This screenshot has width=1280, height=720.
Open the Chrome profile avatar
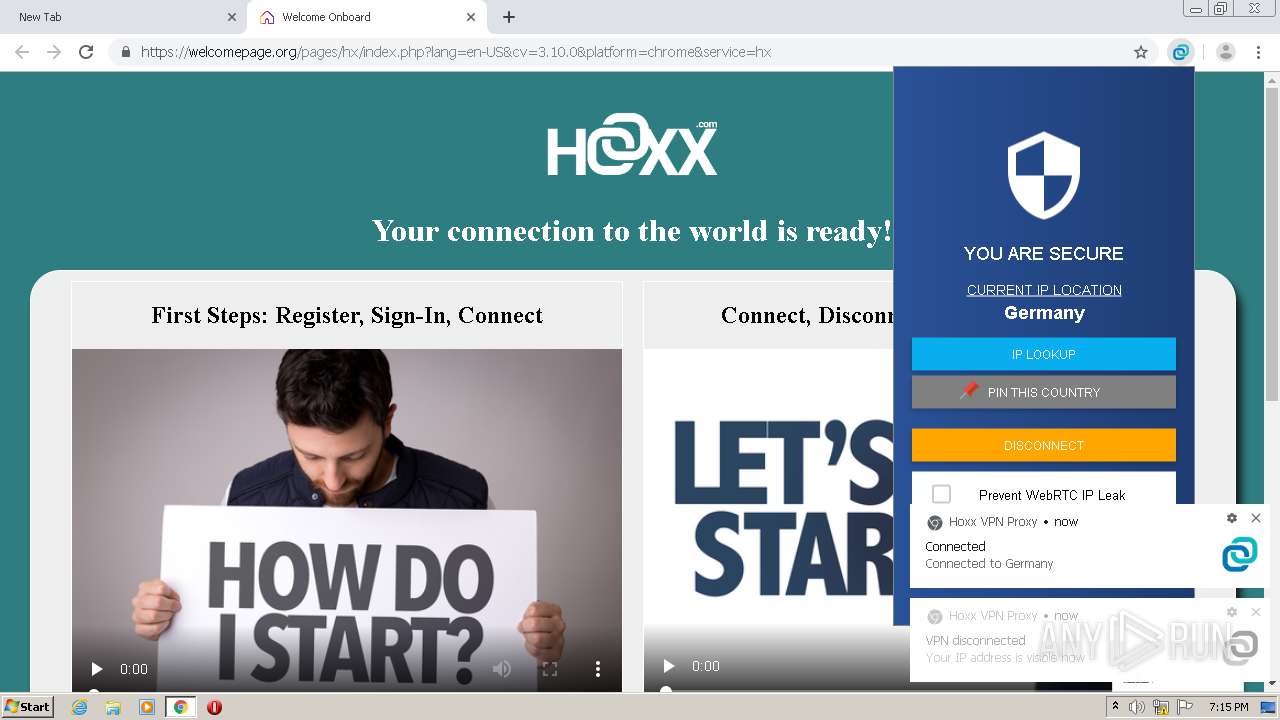pyautogui.click(x=1226, y=52)
